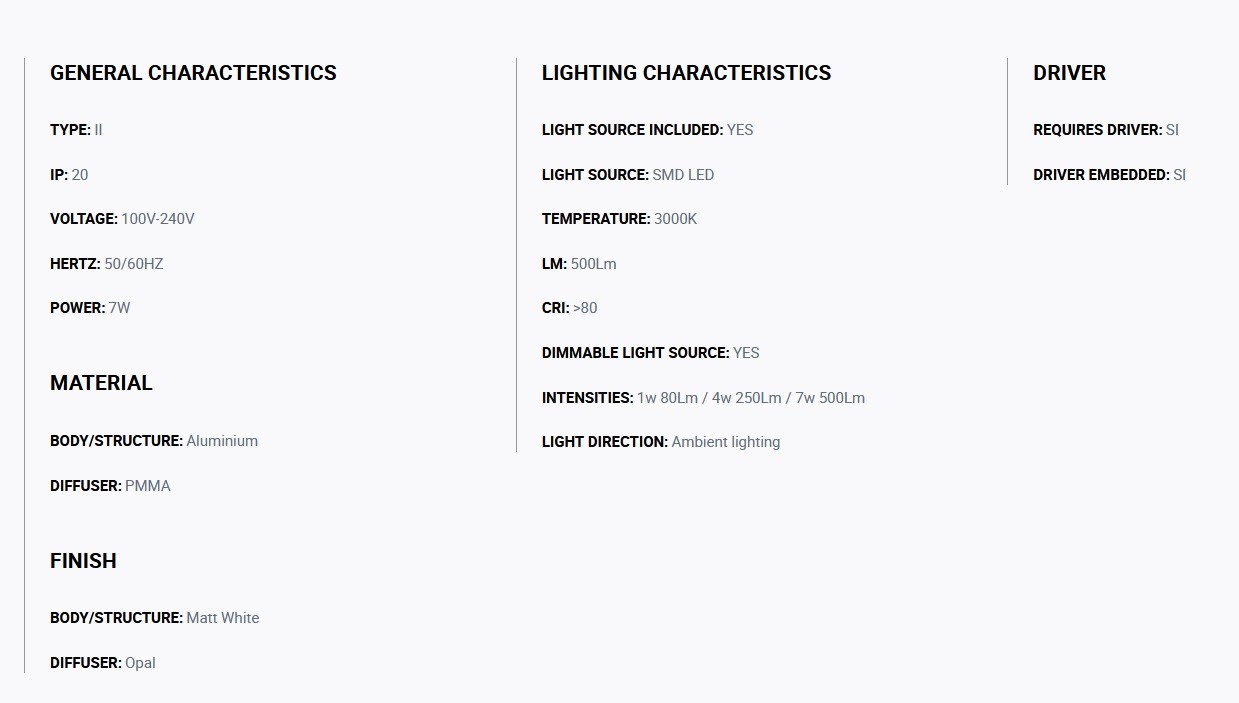
Task: Select the Voltage 100V-240V text
Action: (122, 219)
